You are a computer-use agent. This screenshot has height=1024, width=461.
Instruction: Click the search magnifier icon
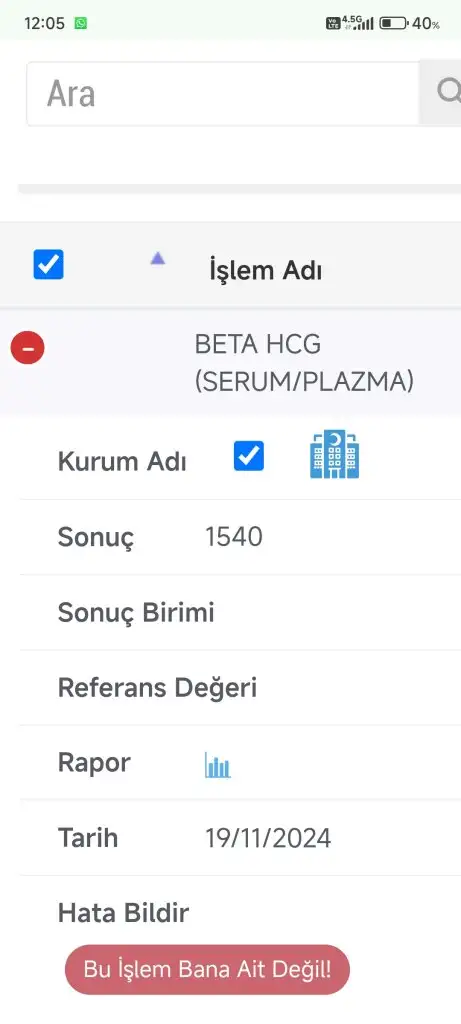pos(448,92)
